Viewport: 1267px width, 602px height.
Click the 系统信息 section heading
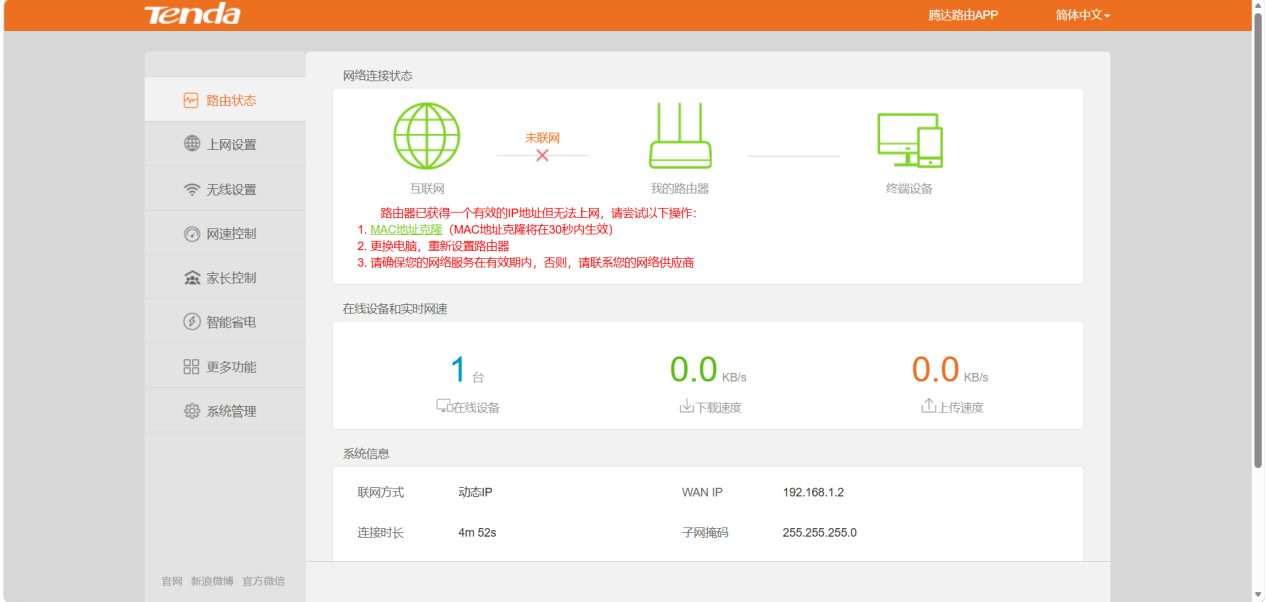[366, 453]
